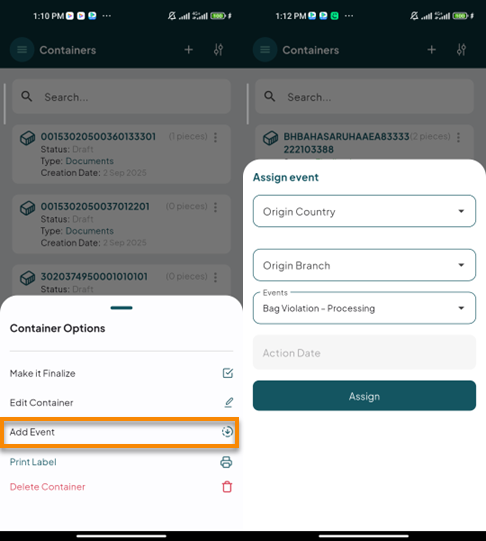Choose Make it Finalize option
The image size is (486, 541).
[x=121, y=373]
